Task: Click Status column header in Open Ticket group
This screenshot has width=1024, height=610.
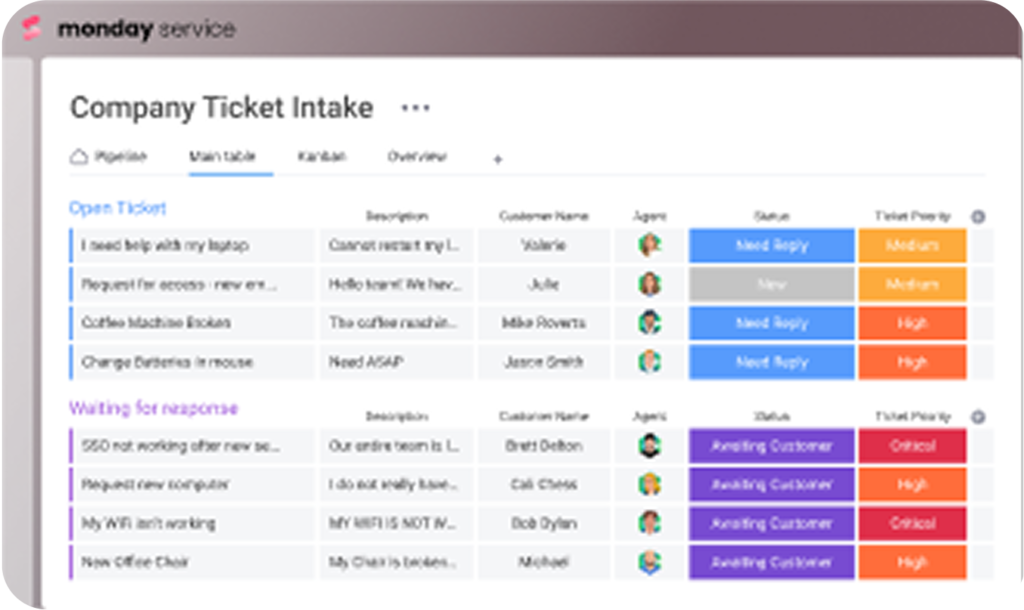Action: click(771, 216)
